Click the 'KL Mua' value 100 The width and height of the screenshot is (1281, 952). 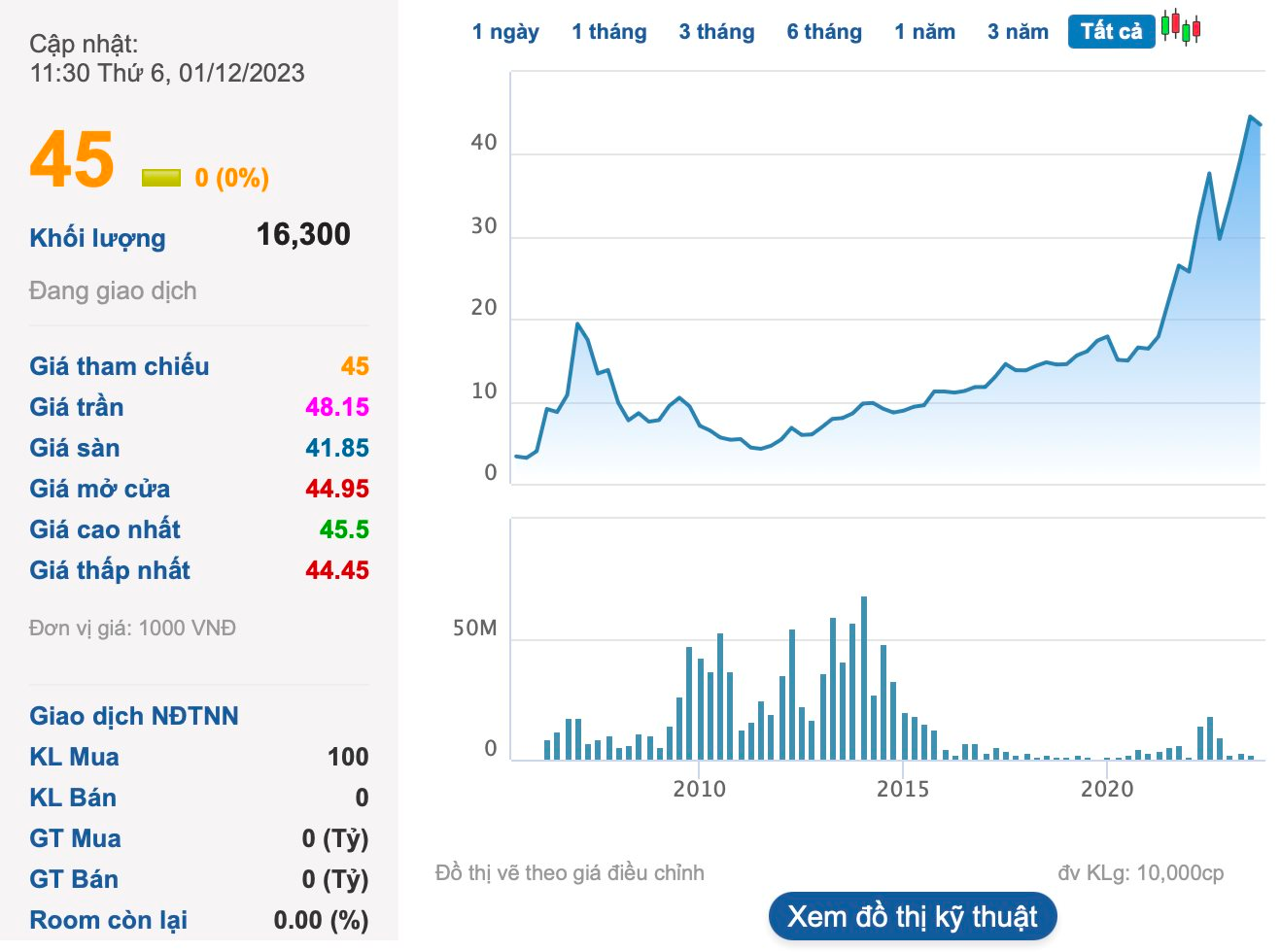(348, 757)
